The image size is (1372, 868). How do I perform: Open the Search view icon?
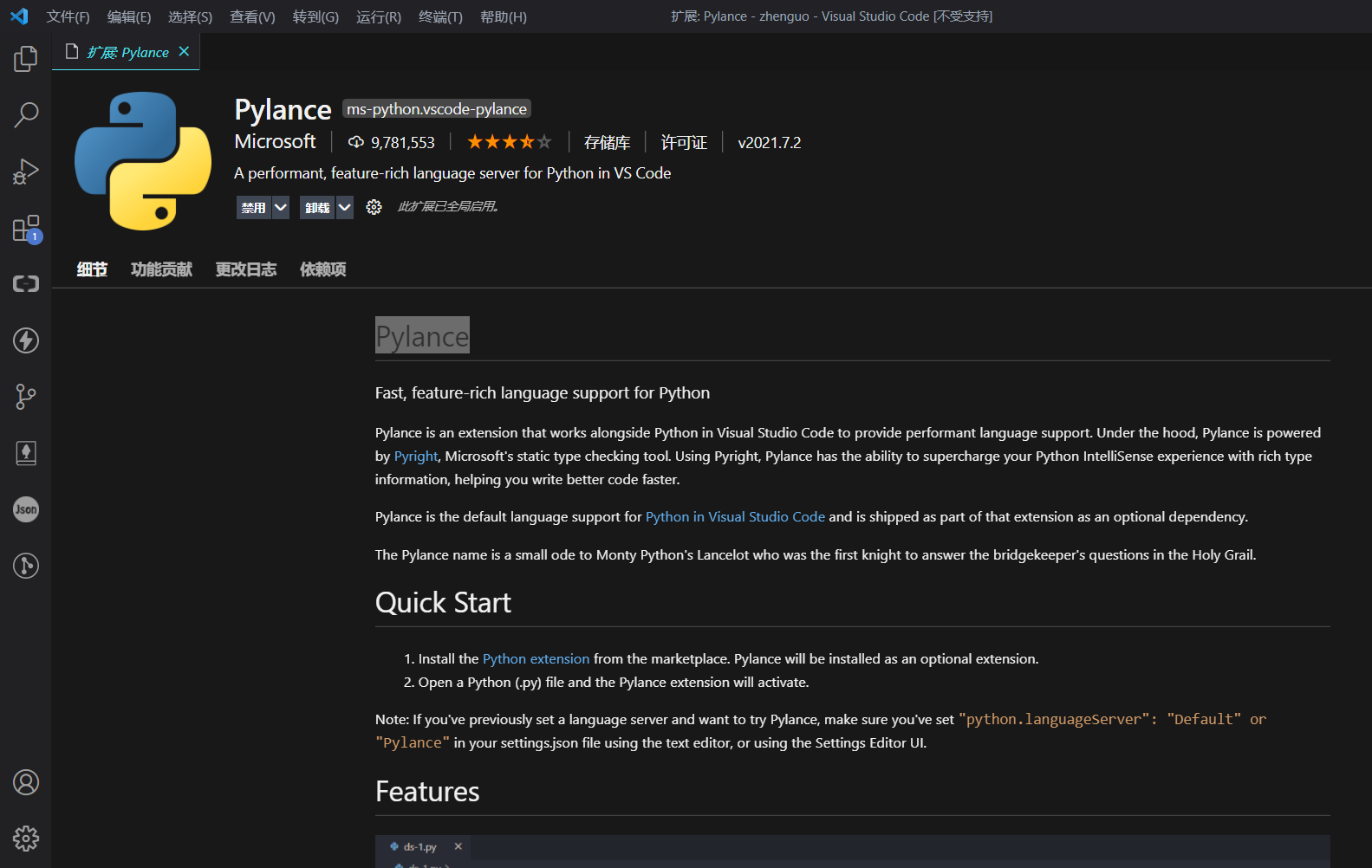point(26,114)
